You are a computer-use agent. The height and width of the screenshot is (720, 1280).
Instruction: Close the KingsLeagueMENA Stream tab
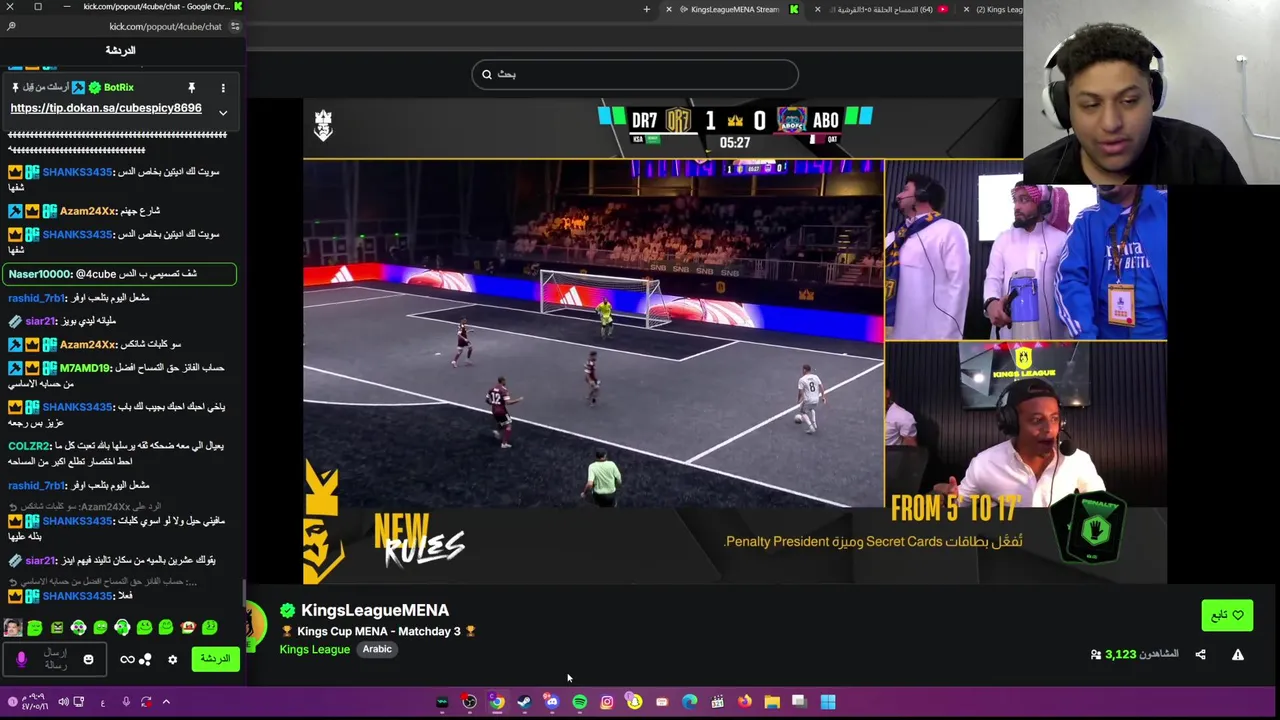(669, 10)
